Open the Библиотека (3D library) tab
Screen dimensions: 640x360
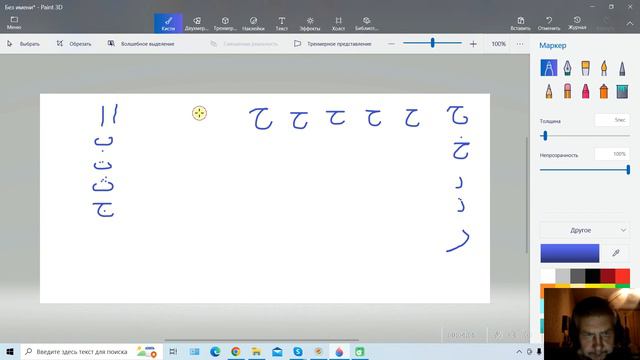[x=366, y=23]
